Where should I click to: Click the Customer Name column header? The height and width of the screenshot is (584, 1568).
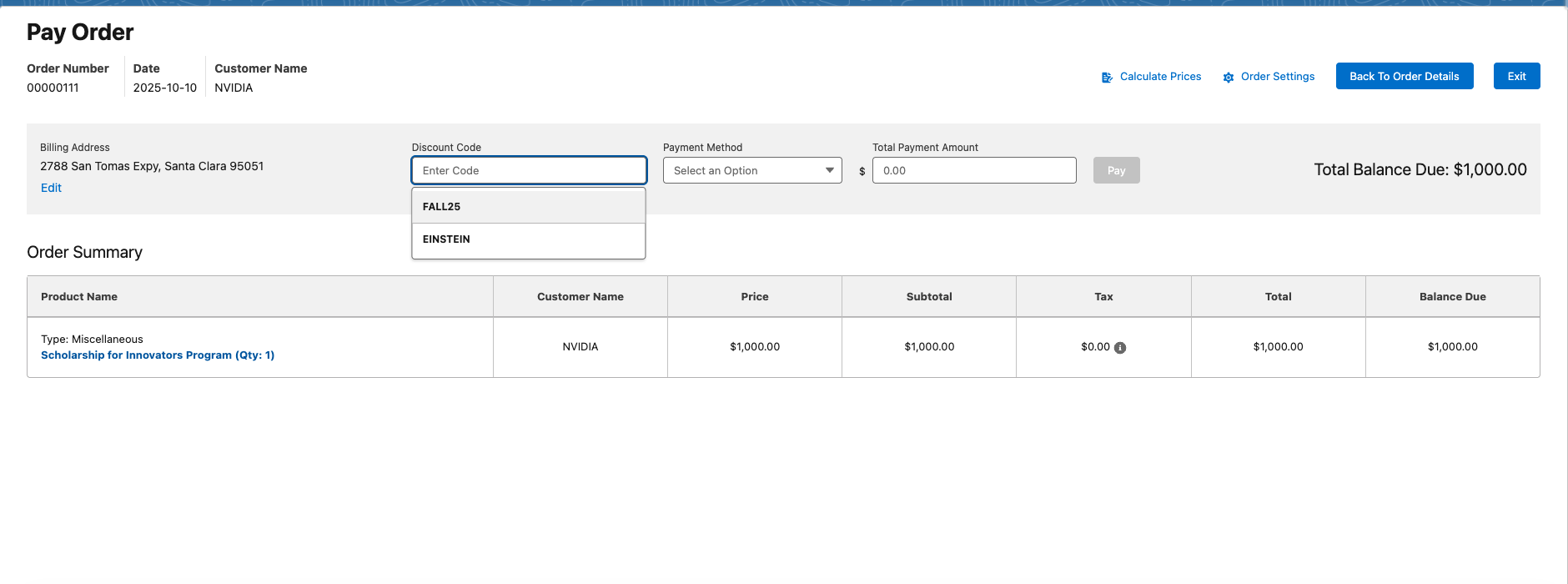click(x=580, y=296)
